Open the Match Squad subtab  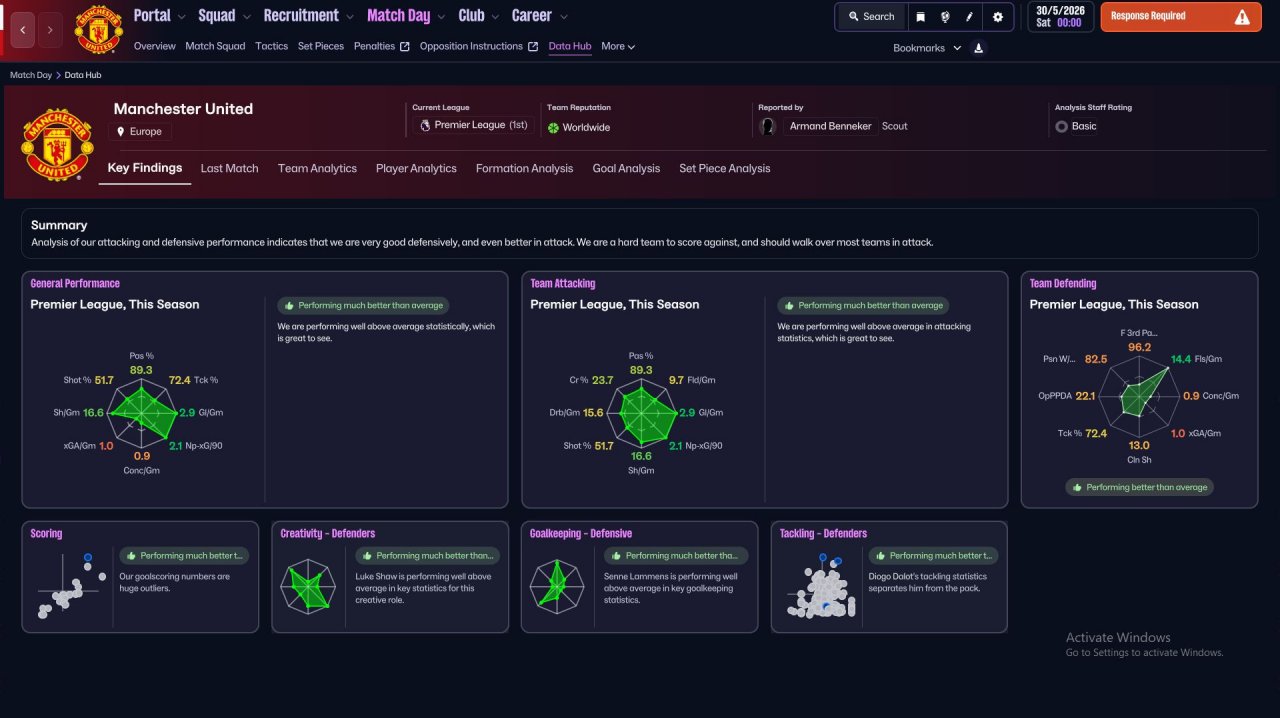point(215,47)
